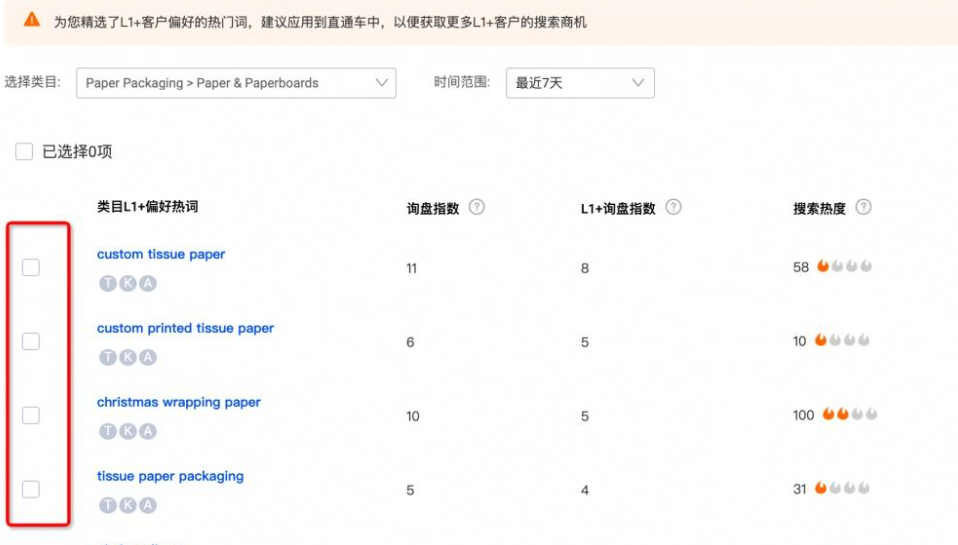Click the 选择类目 label
The height and width of the screenshot is (545, 958).
point(32,82)
